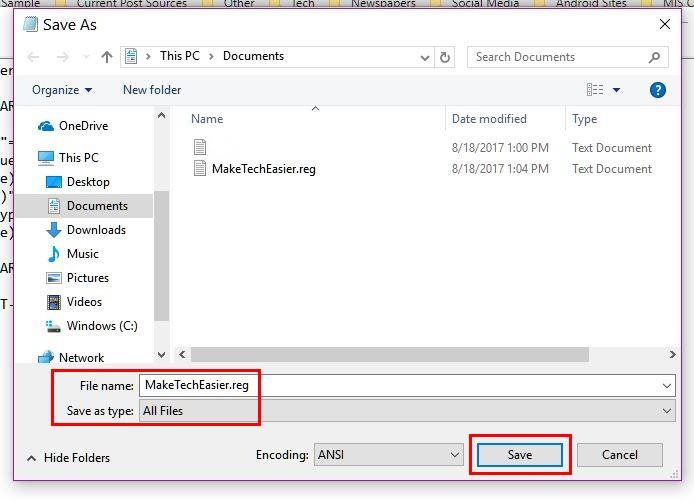Open Pictures in the navigation pane

coord(88,278)
